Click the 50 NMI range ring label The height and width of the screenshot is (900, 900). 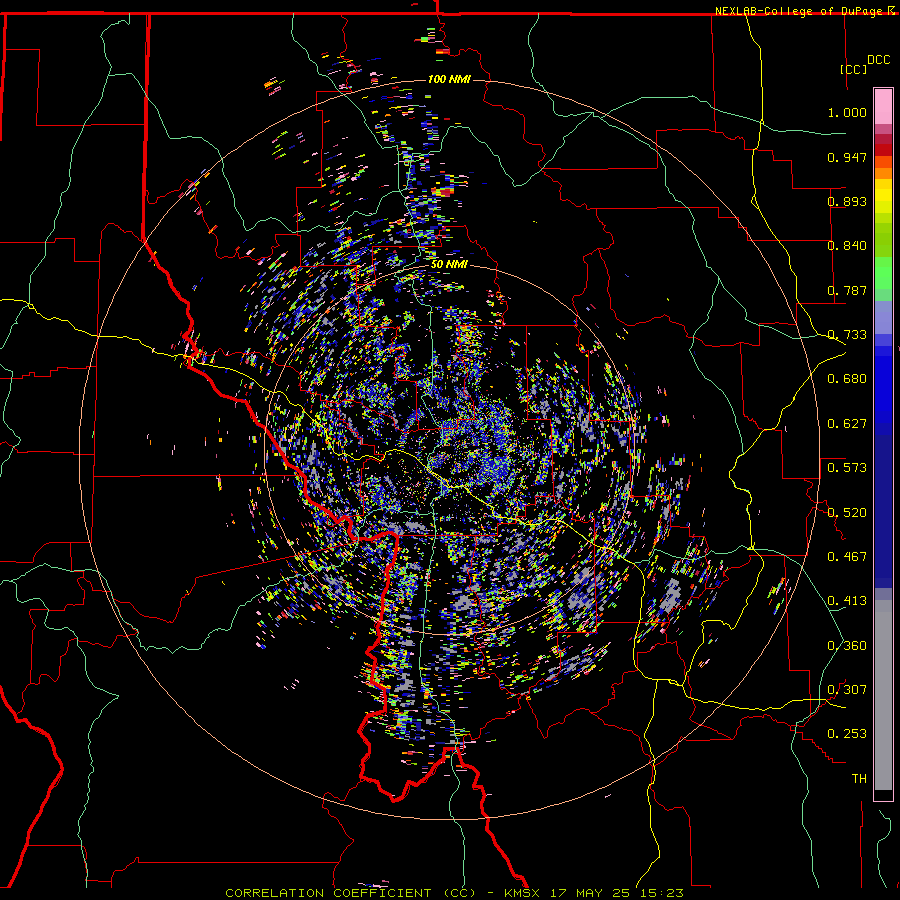pyautogui.click(x=449, y=265)
